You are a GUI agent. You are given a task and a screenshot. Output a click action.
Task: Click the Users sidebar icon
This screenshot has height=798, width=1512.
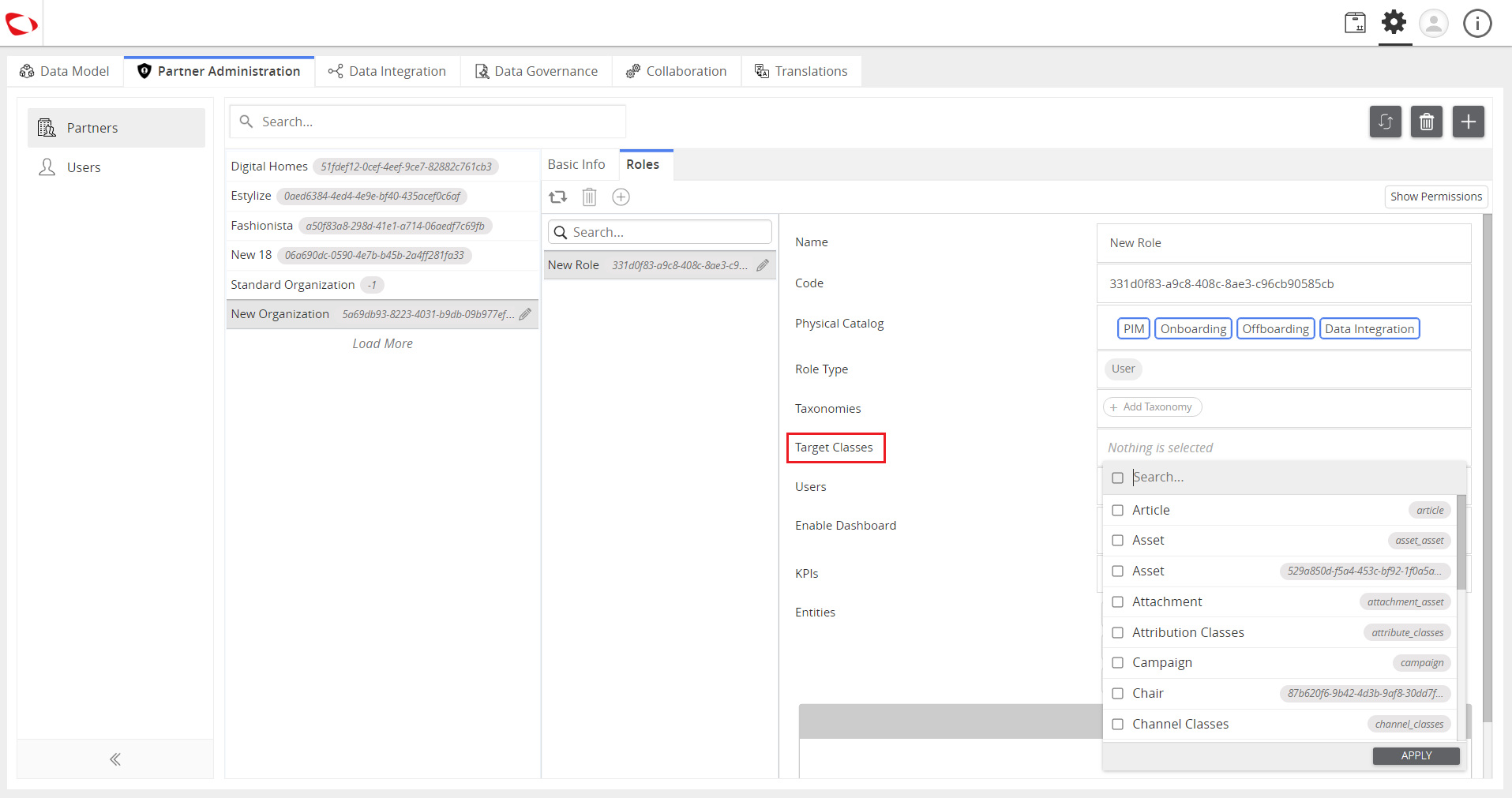[47, 167]
